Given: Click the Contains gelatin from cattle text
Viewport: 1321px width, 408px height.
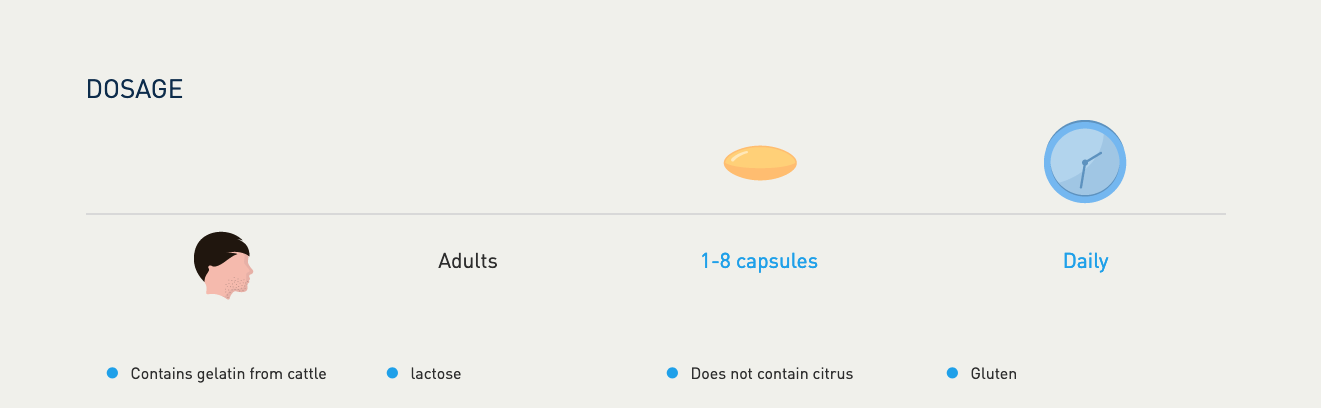Looking at the screenshot, I should [x=228, y=374].
